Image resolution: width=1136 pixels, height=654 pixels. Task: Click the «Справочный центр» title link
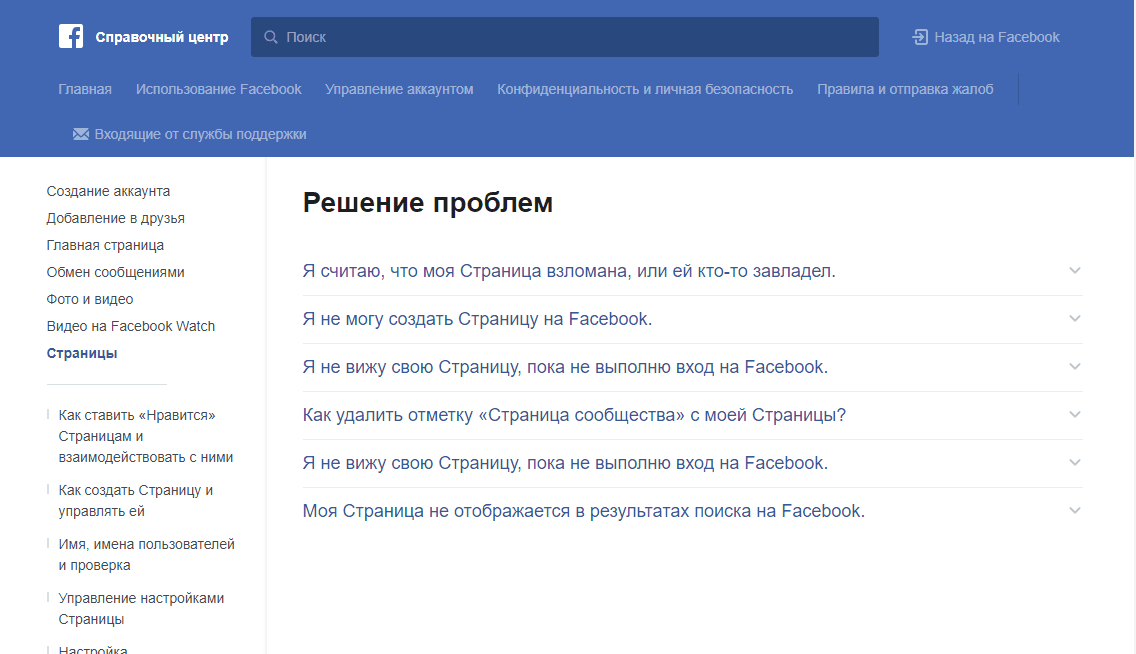click(162, 37)
